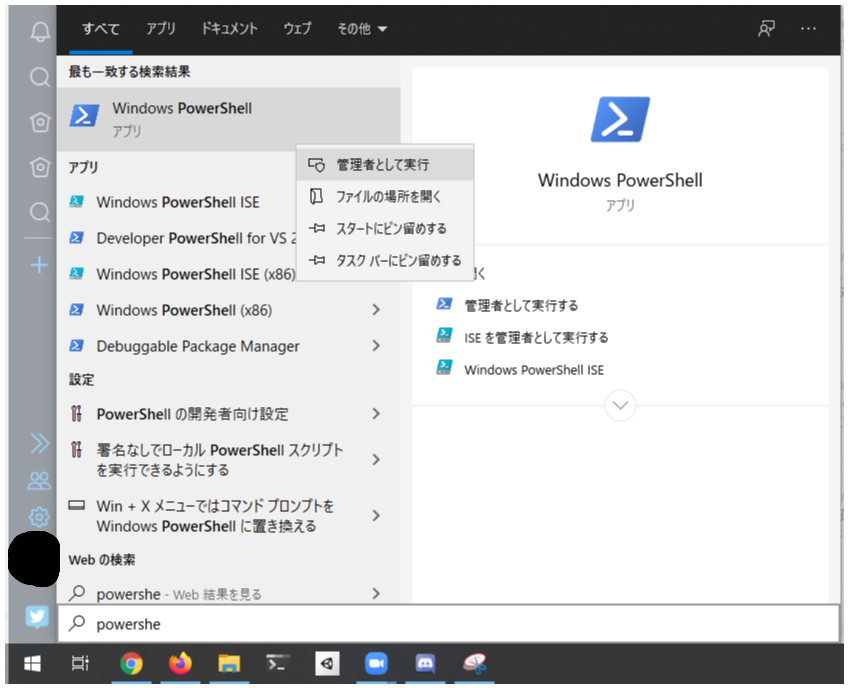848x688 pixels.
Task: Open the terminal icon on the taskbar
Action: [x=278, y=664]
